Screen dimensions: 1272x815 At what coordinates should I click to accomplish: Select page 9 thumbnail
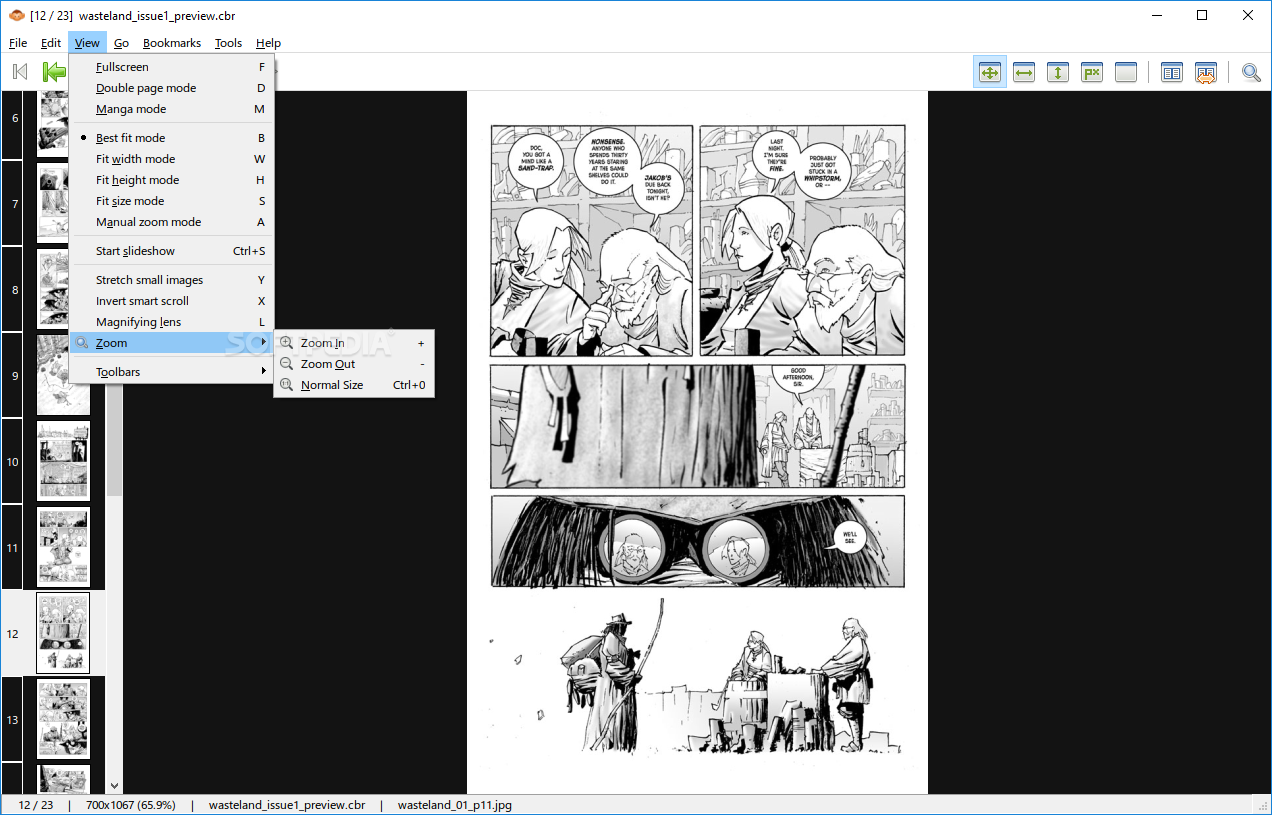pyautogui.click(x=63, y=375)
